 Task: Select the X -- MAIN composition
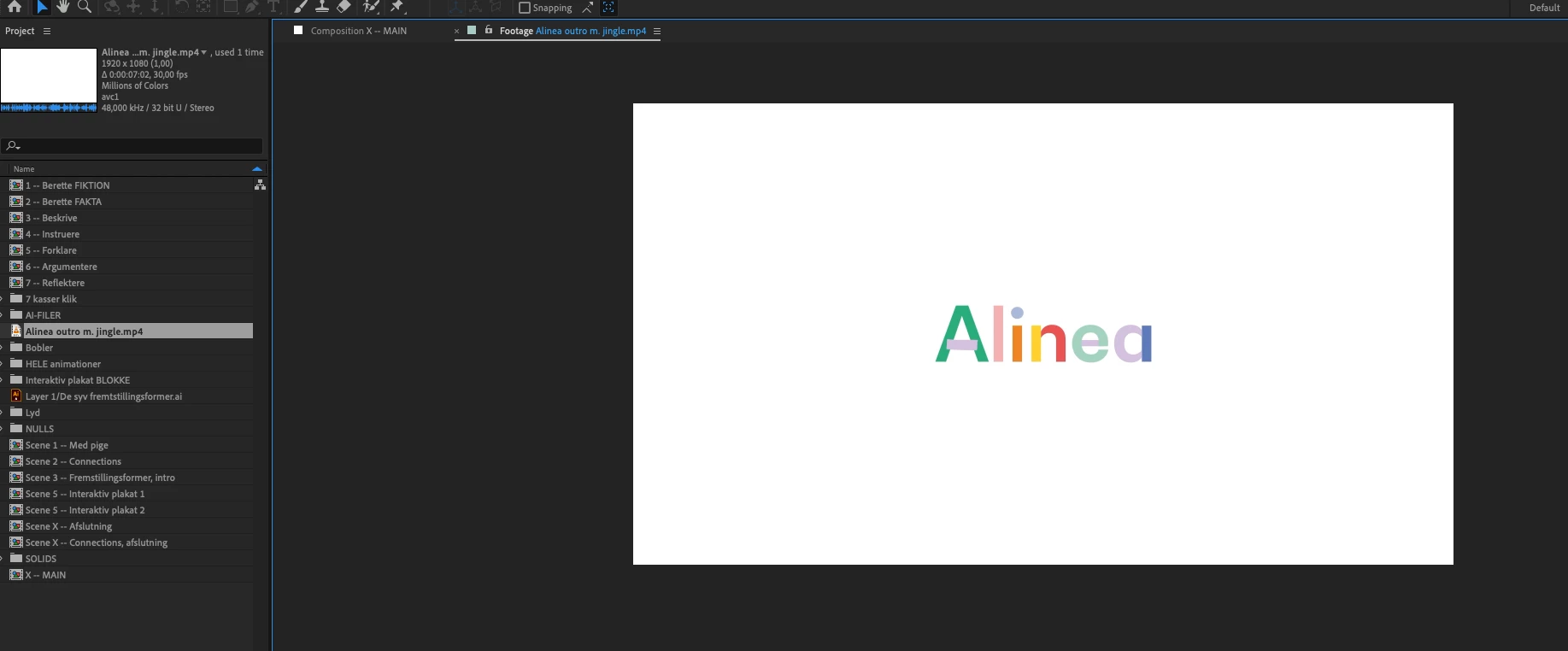tap(45, 575)
